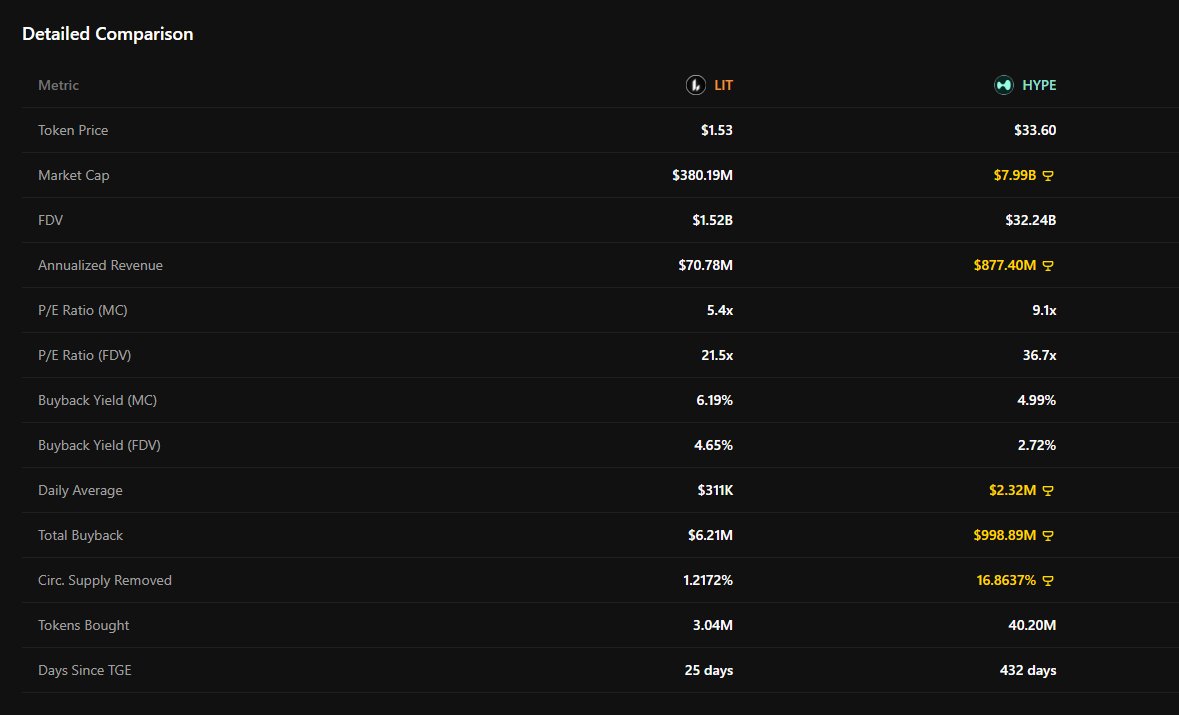Select the HYPE column header text
The width and height of the screenshot is (1179, 715).
coord(1039,85)
